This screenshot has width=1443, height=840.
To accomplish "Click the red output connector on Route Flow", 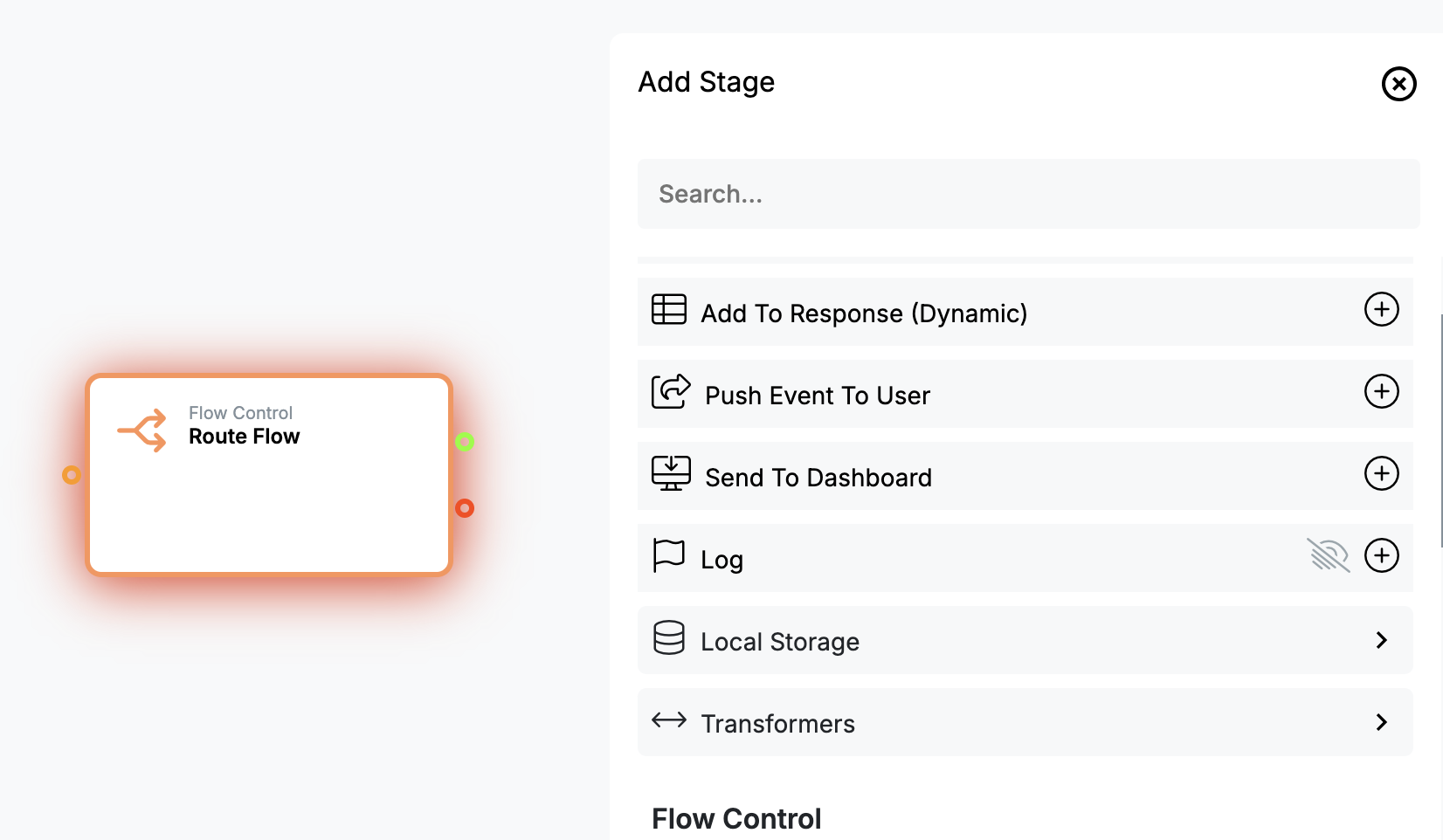I will [465, 508].
